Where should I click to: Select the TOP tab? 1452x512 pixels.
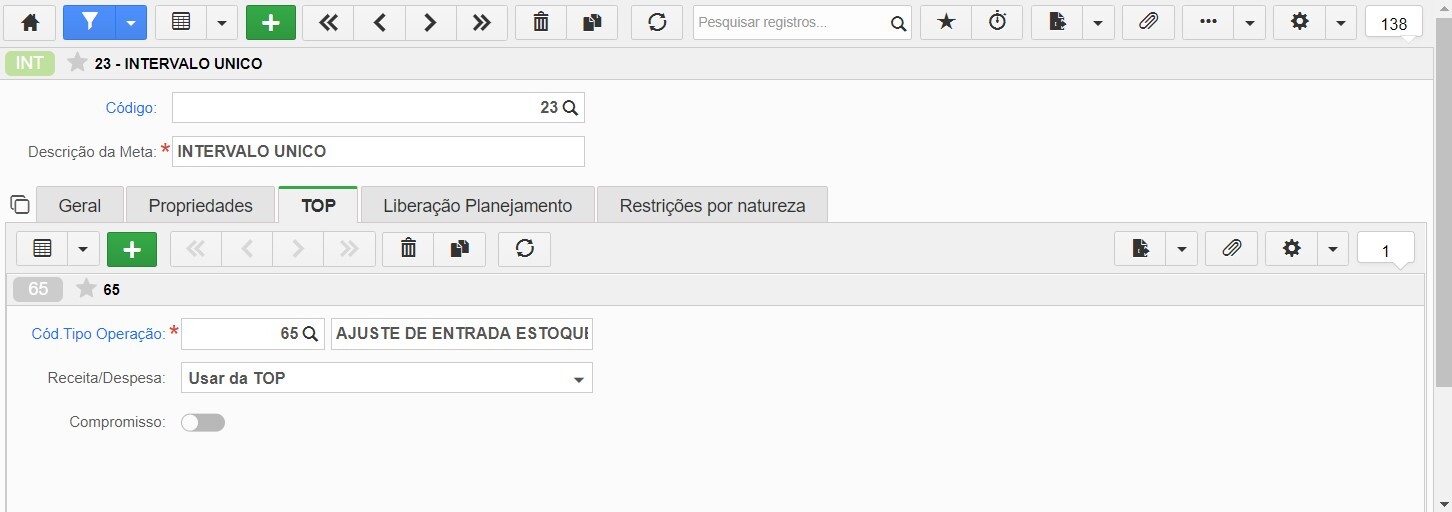318,205
